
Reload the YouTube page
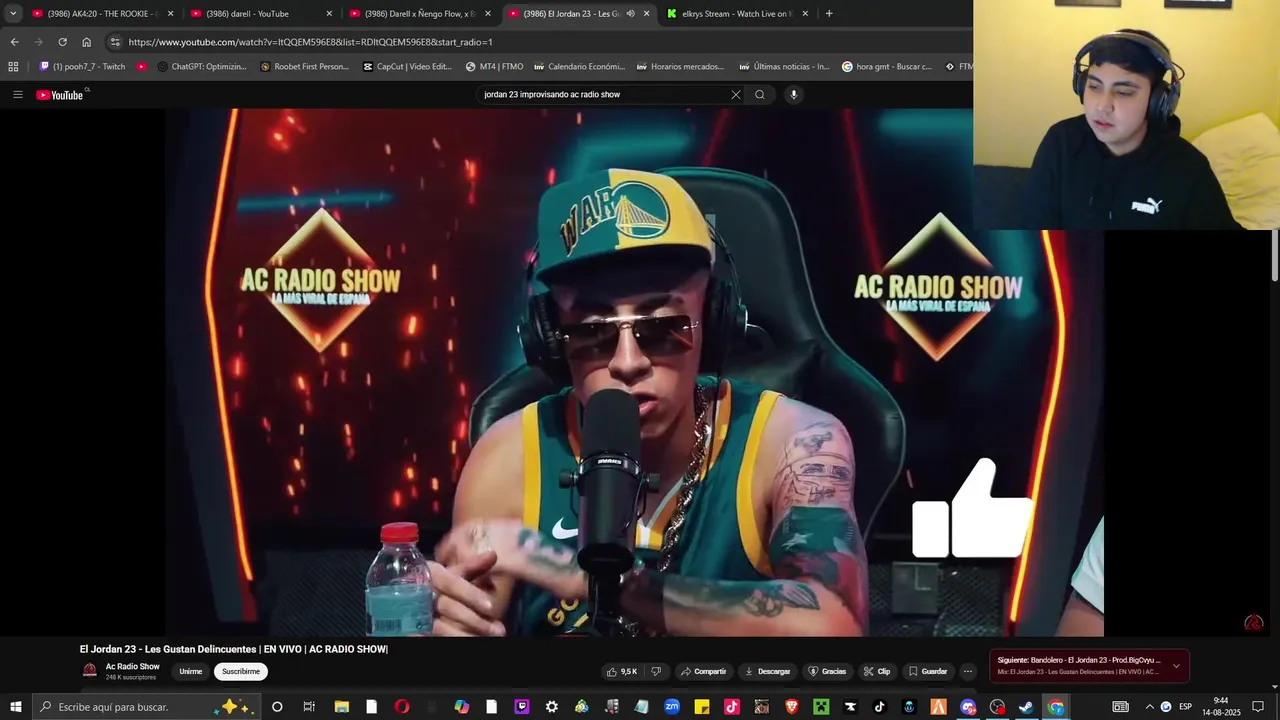click(x=62, y=42)
